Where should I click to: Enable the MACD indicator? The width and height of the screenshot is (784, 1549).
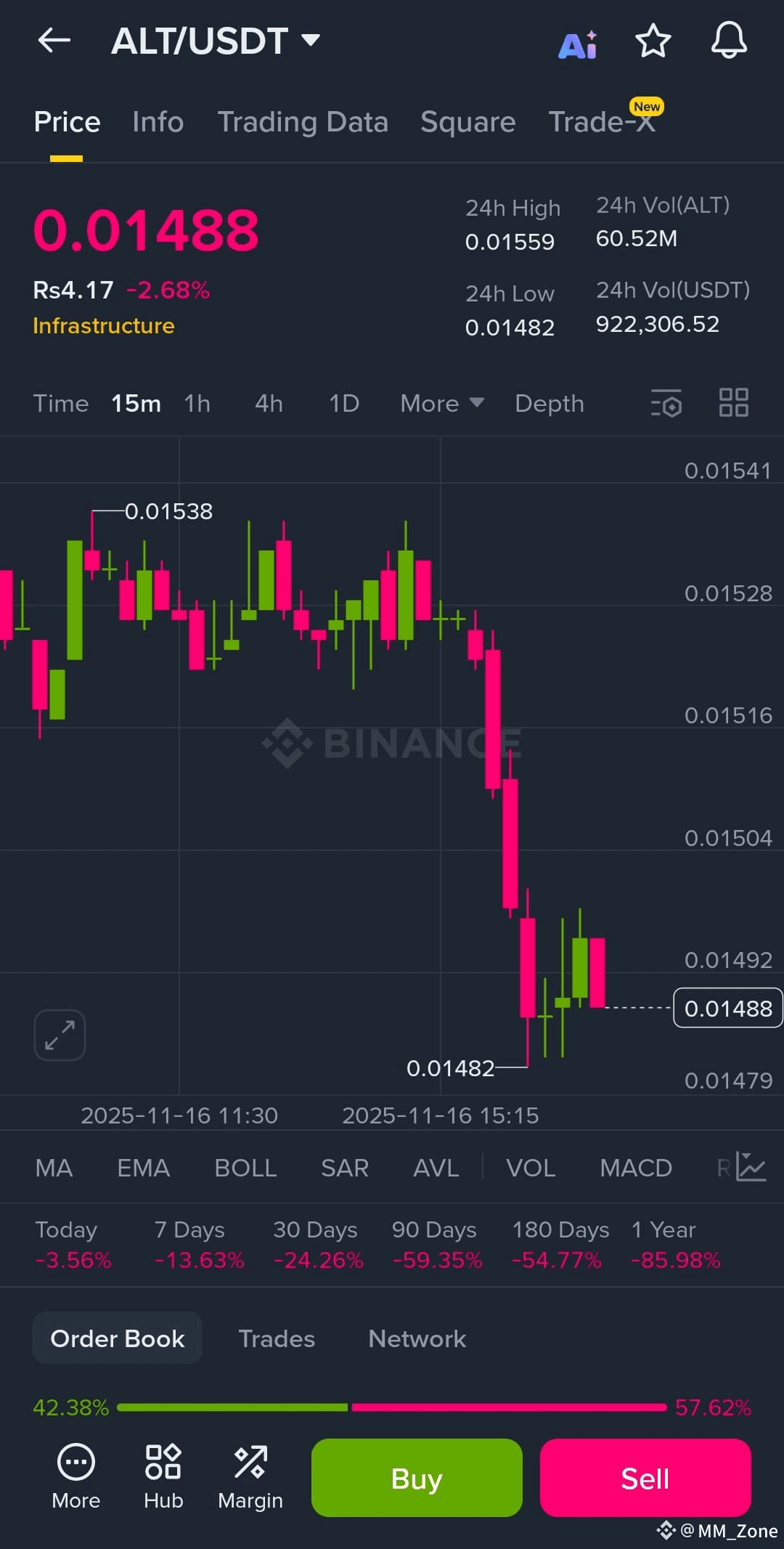tap(636, 1168)
